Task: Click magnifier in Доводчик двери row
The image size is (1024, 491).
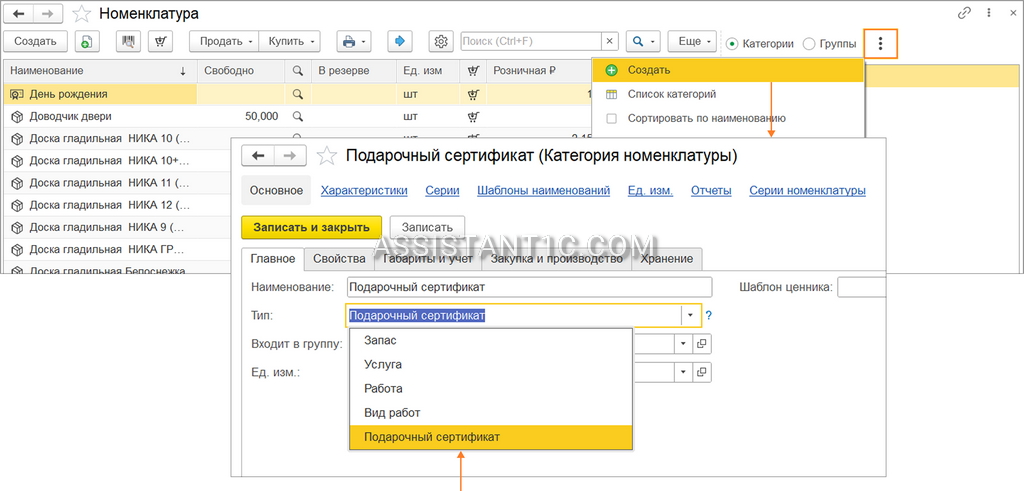Action: (298, 116)
